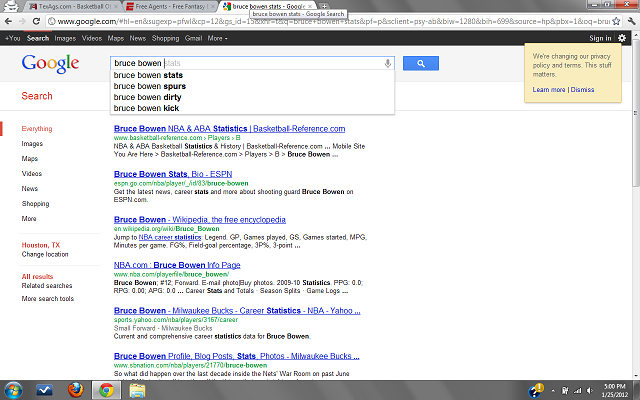Open Google options gear icon
The height and width of the screenshot is (400, 640).
pos(622,38)
